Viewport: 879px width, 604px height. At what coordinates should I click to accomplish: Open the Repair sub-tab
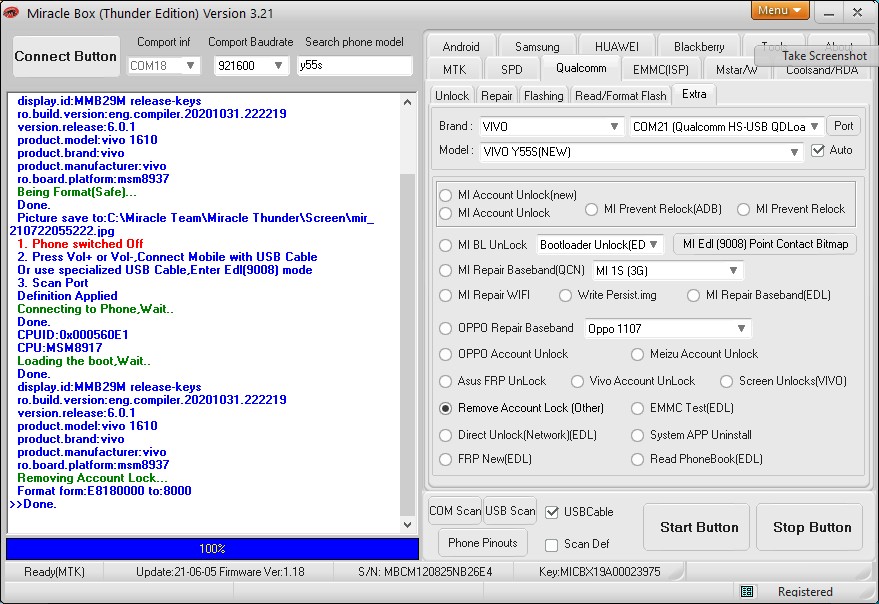(497, 96)
